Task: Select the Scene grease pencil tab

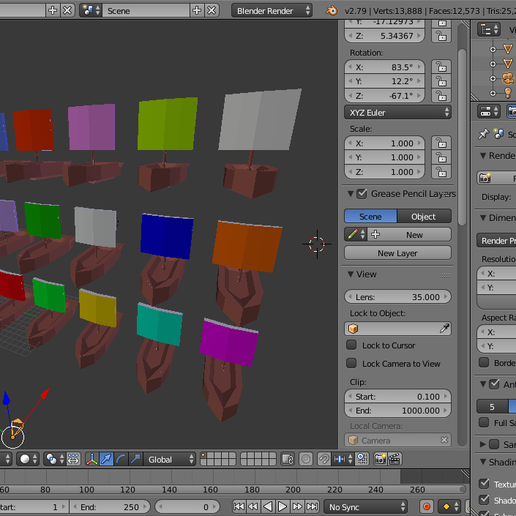Action: [371, 216]
